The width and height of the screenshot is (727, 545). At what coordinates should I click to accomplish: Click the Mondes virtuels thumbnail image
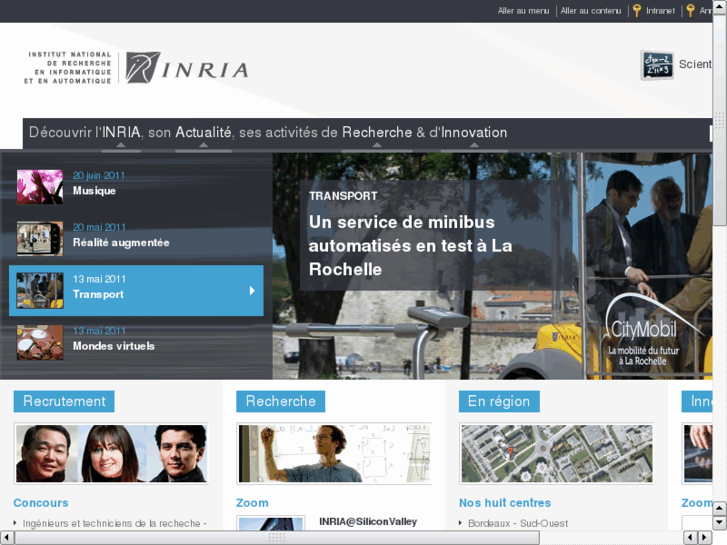(x=40, y=343)
